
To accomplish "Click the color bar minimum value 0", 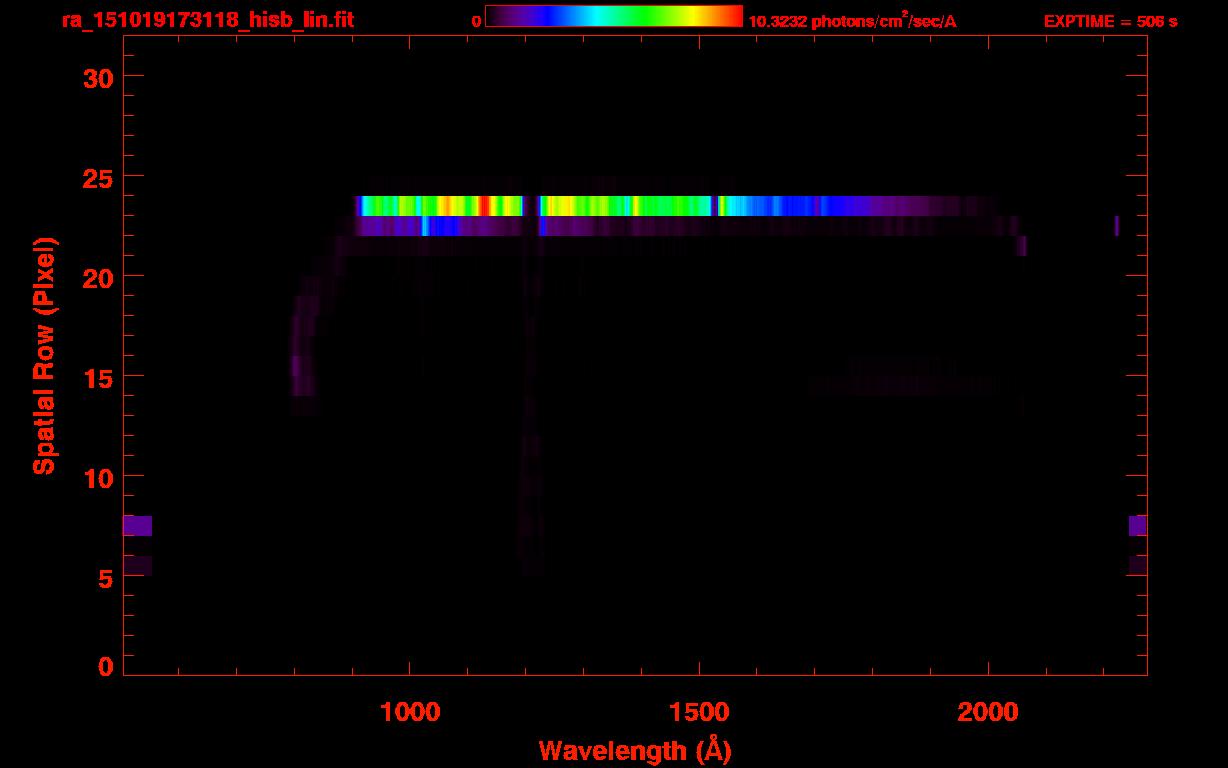I will [x=476, y=21].
